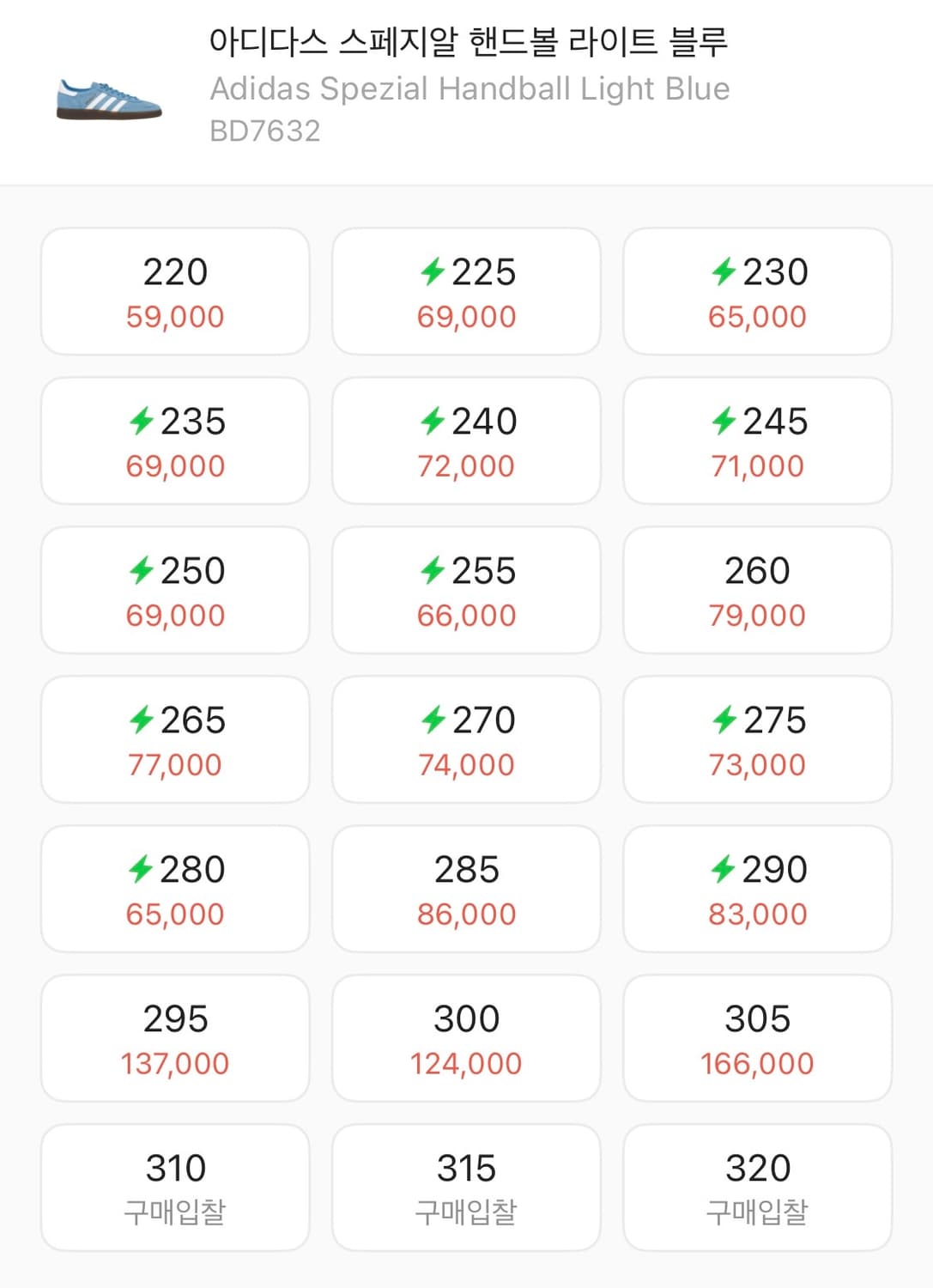Click the Adidas Spezial Handball Light Blue title
Image resolution: width=933 pixels, height=1288 pixels.
point(470,88)
